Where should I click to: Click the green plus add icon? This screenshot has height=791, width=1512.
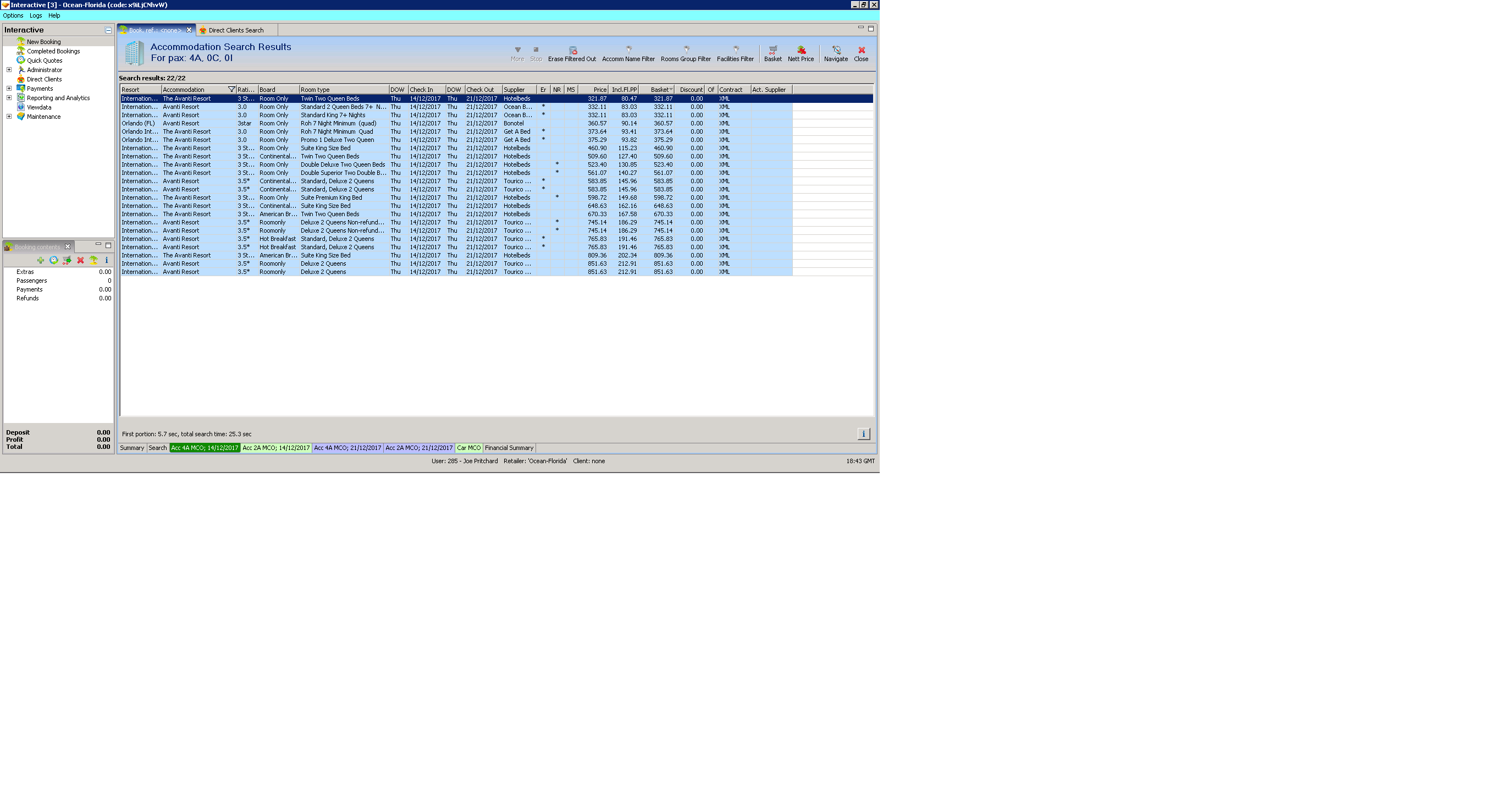(41, 260)
